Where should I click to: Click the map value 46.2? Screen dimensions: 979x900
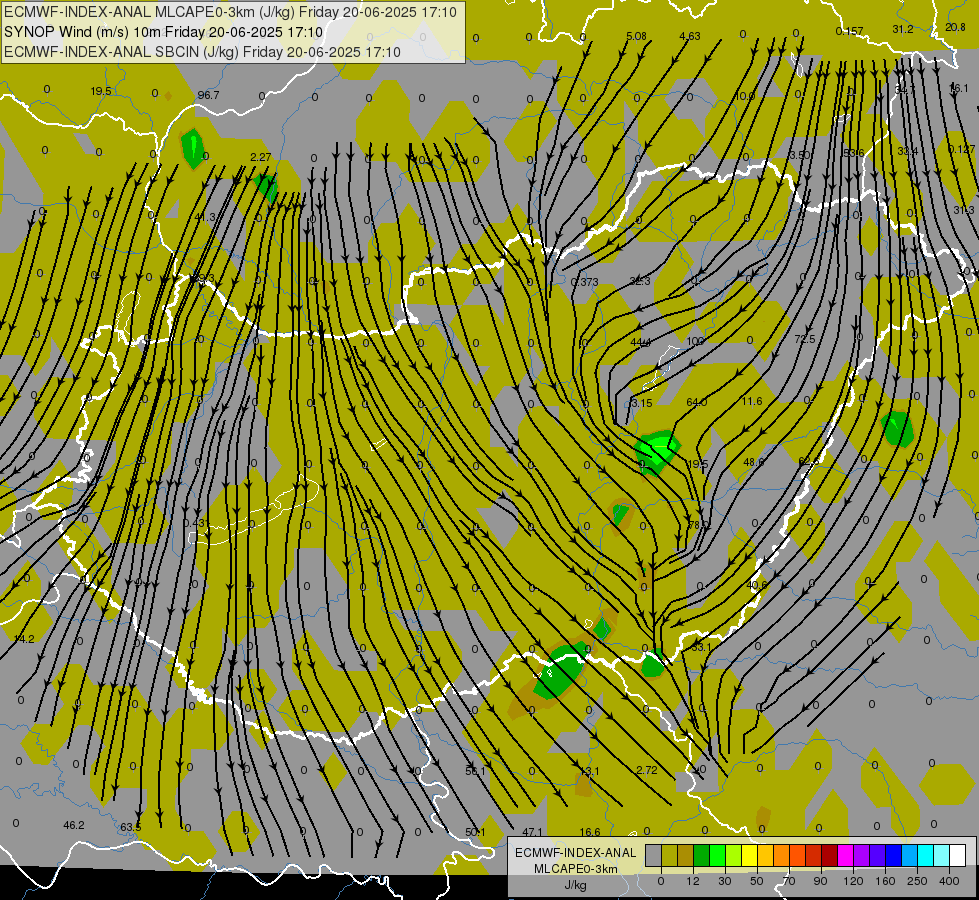pyautogui.click(x=74, y=826)
